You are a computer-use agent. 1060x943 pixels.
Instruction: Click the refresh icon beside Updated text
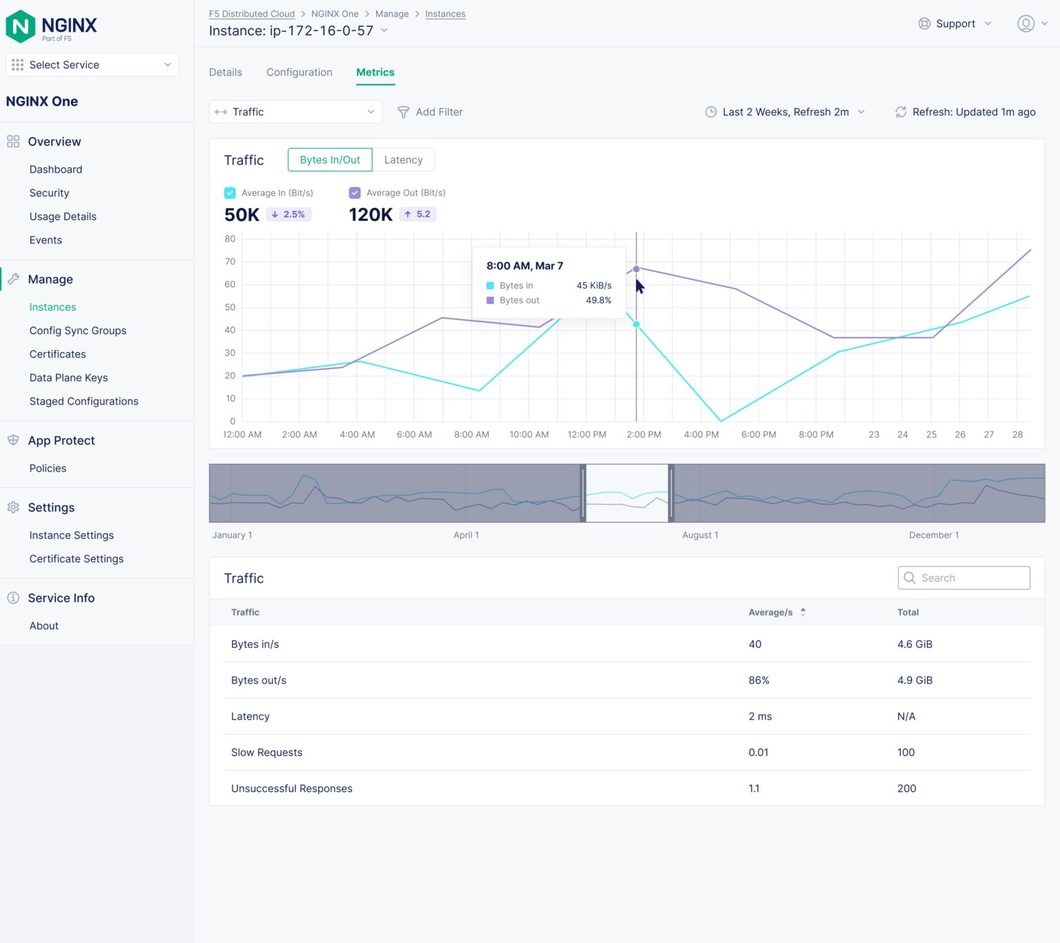(901, 112)
